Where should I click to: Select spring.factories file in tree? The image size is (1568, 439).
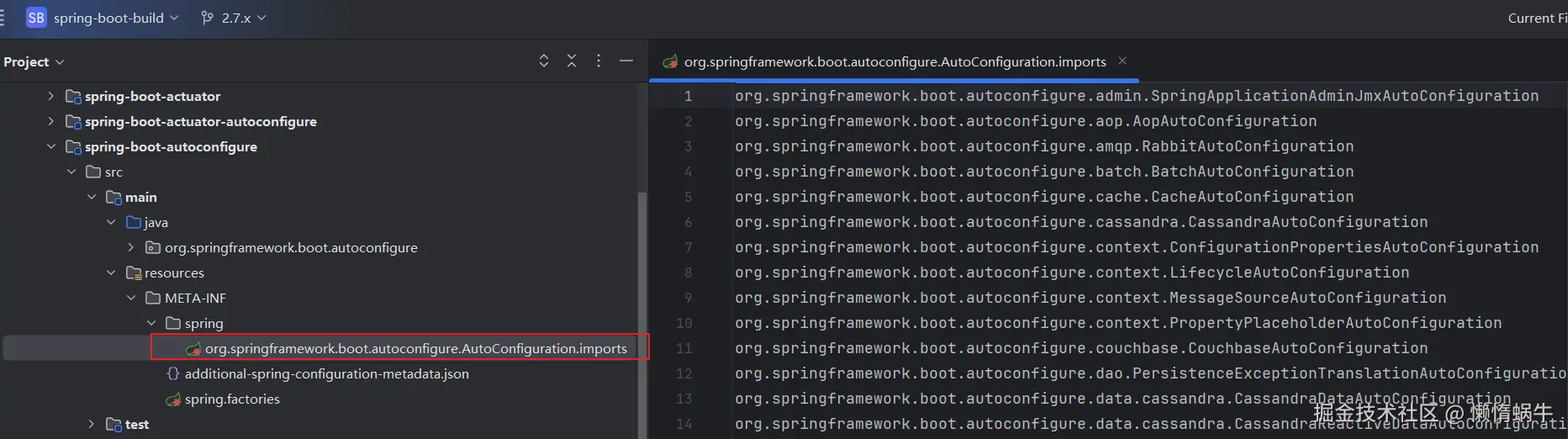pos(232,399)
